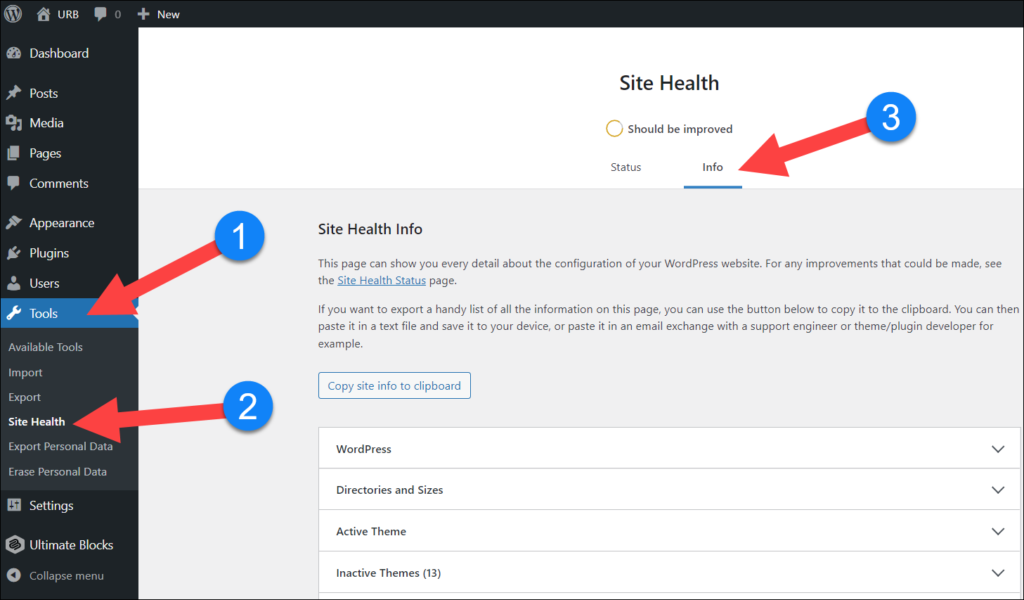
Task: Click the Ultimate Blocks logo icon
Action: click(x=14, y=545)
